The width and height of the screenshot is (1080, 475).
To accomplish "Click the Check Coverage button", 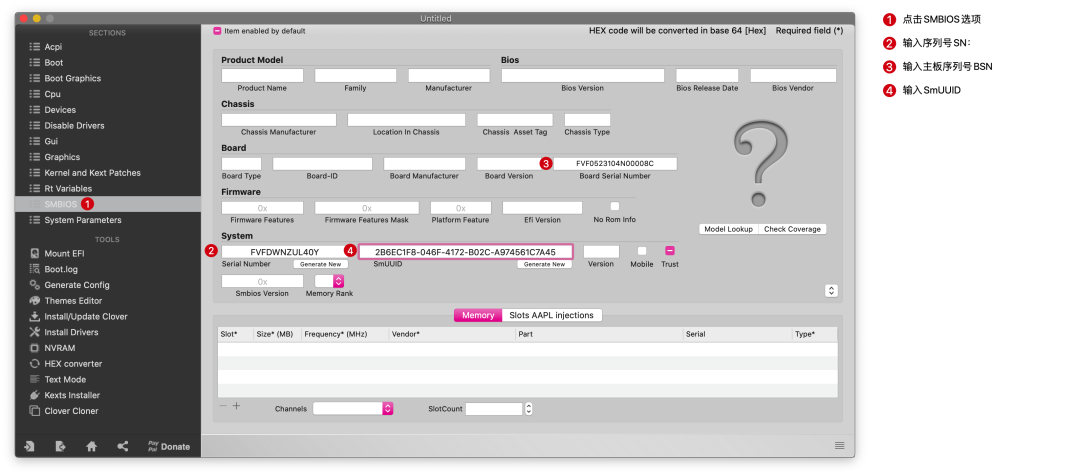I will coord(792,229).
